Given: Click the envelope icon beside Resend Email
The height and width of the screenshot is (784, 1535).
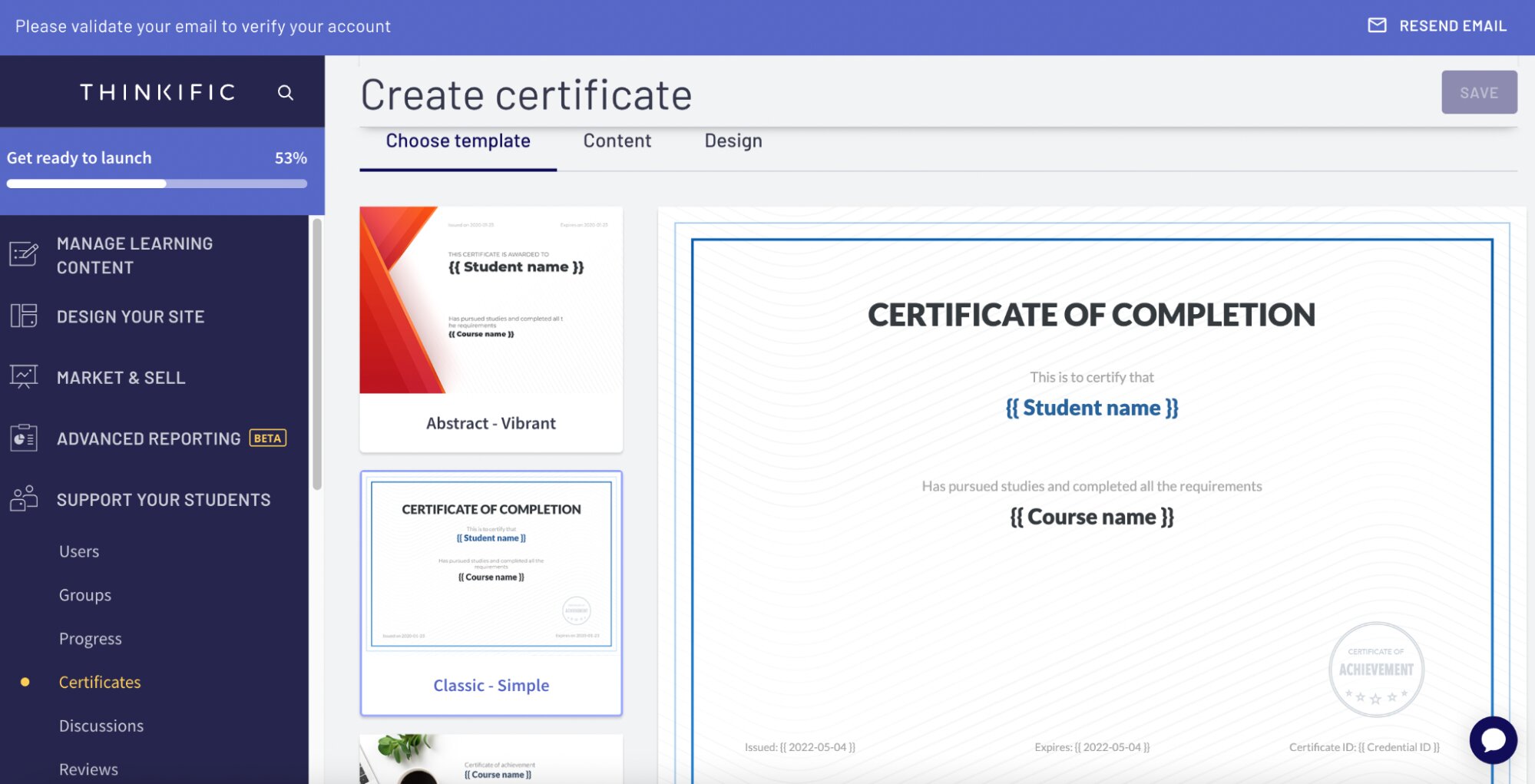Looking at the screenshot, I should pyautogui.click(x=1378, y=25).
